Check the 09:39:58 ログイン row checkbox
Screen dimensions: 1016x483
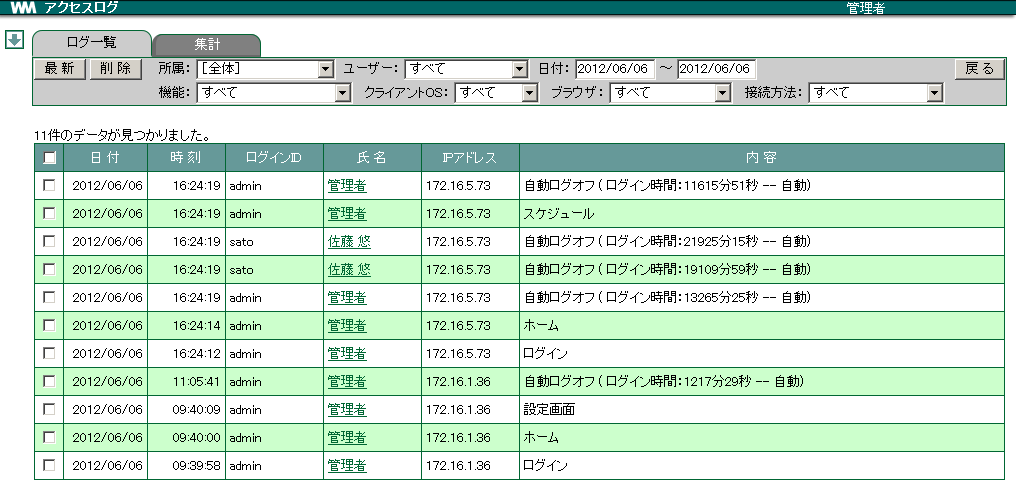(x=49, y=465)
